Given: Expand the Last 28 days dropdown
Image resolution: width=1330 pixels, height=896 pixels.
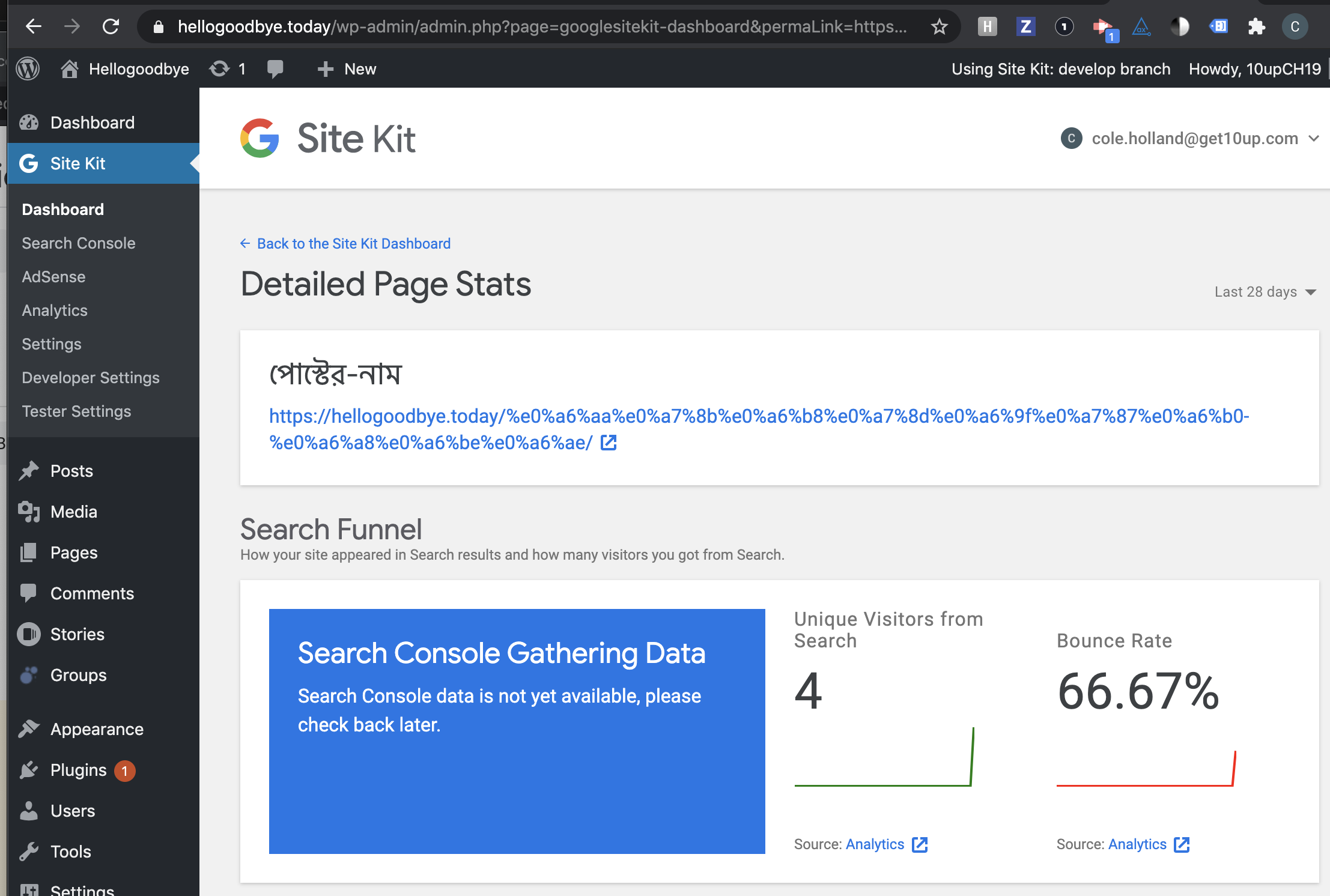Looking at the screenshot, I should (1265, 292).
